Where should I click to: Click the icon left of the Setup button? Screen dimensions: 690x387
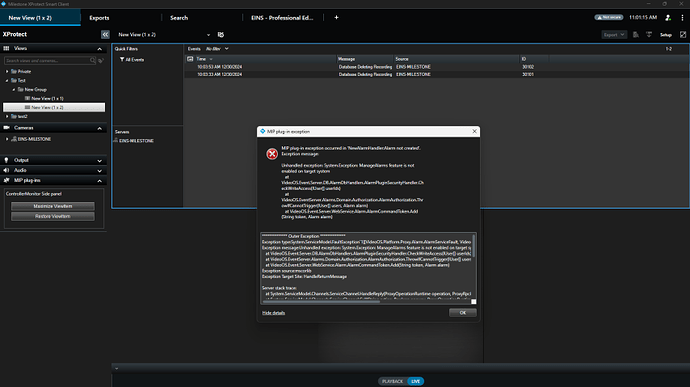(649, 34)
